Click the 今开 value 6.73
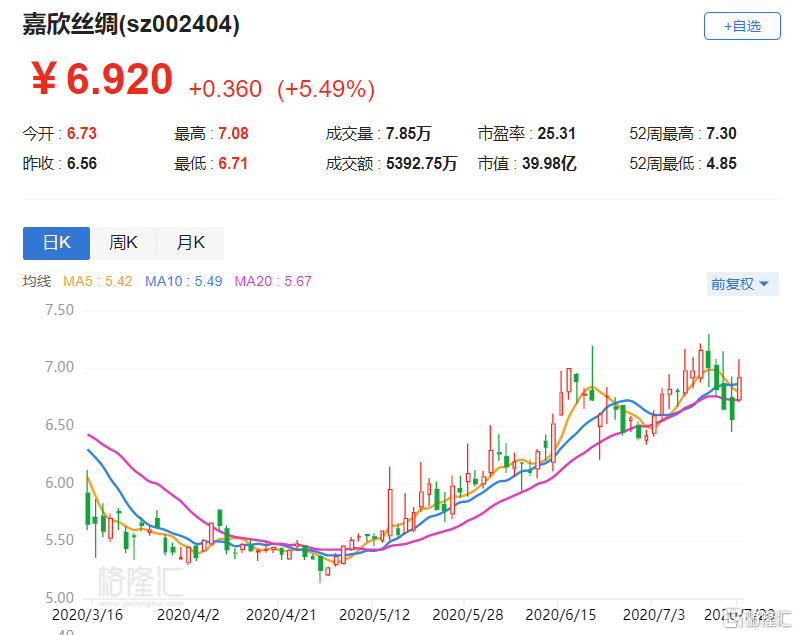 tap(82, 133)
